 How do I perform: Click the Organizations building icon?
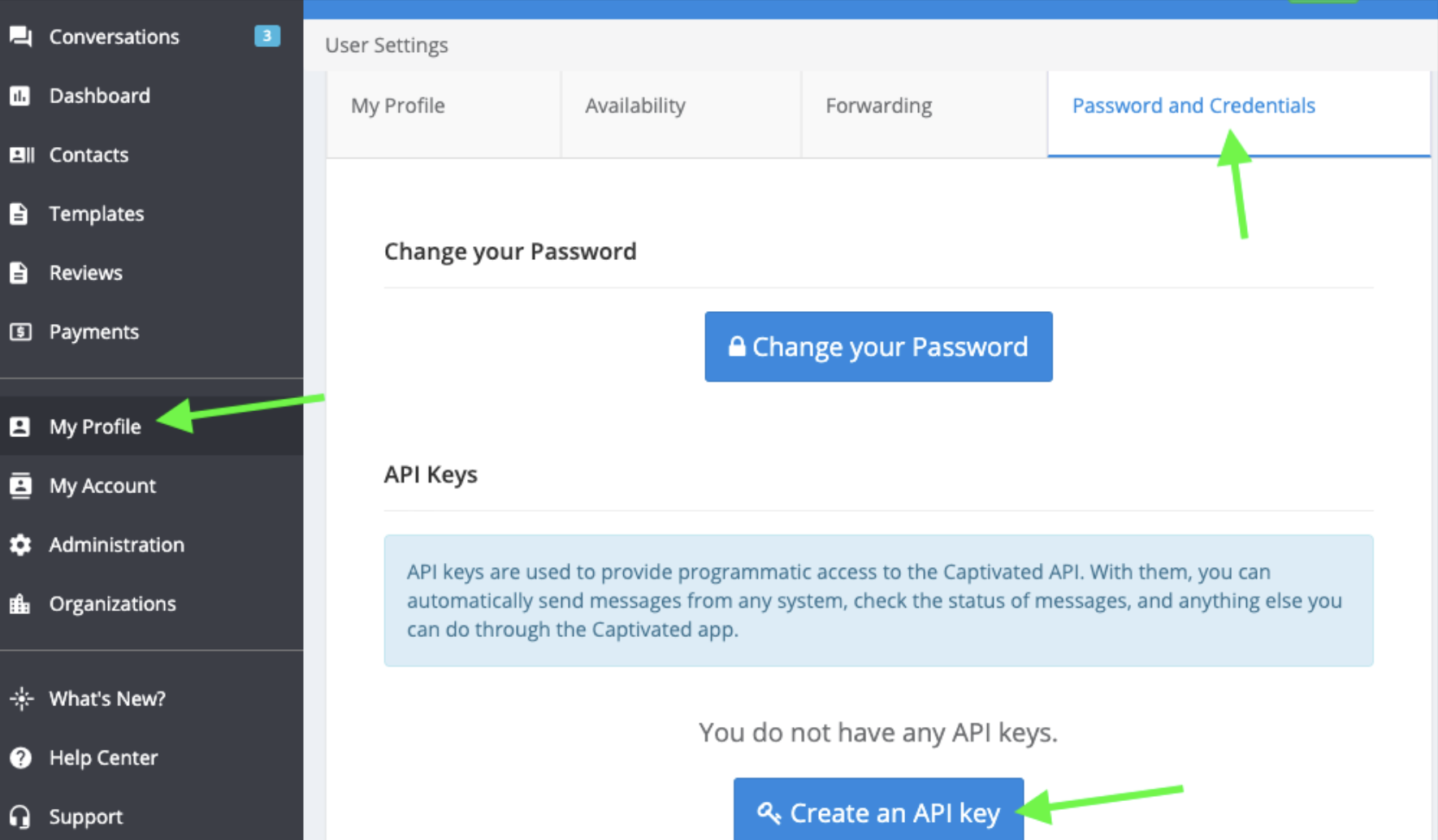tap(20, 604)
